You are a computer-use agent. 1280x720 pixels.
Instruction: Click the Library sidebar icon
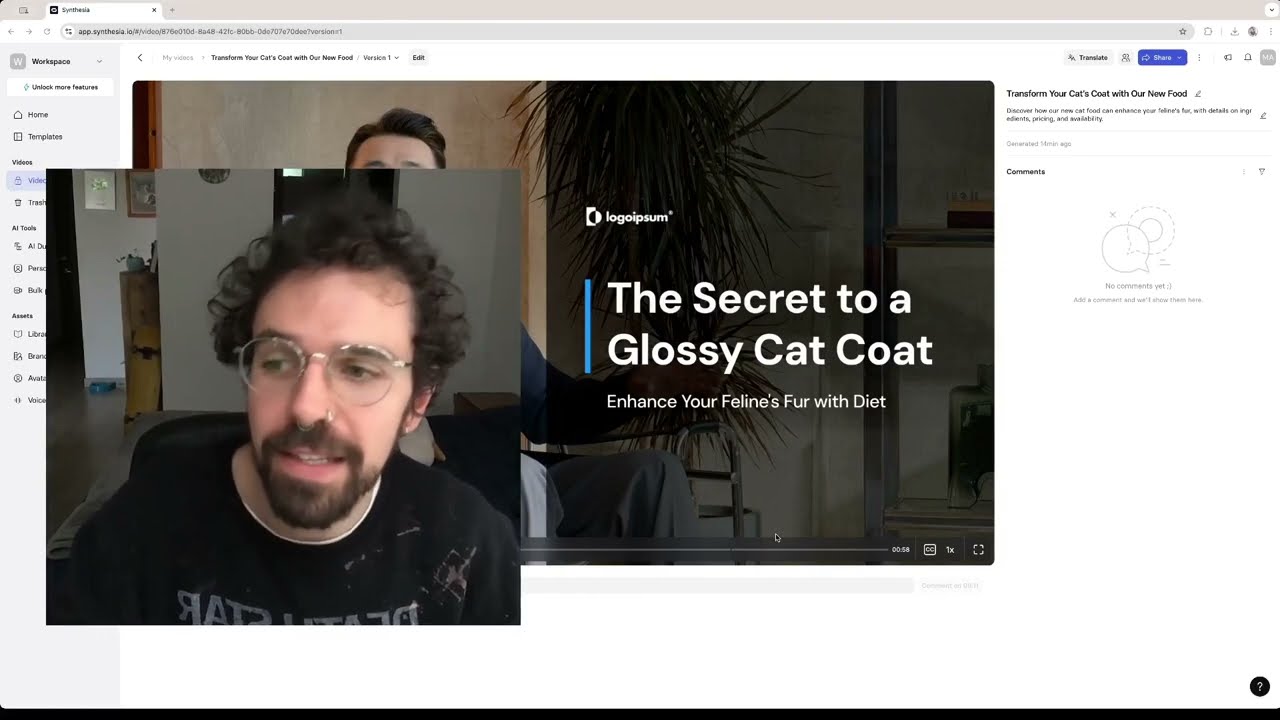pyautogui.click(x=18, y=335)
